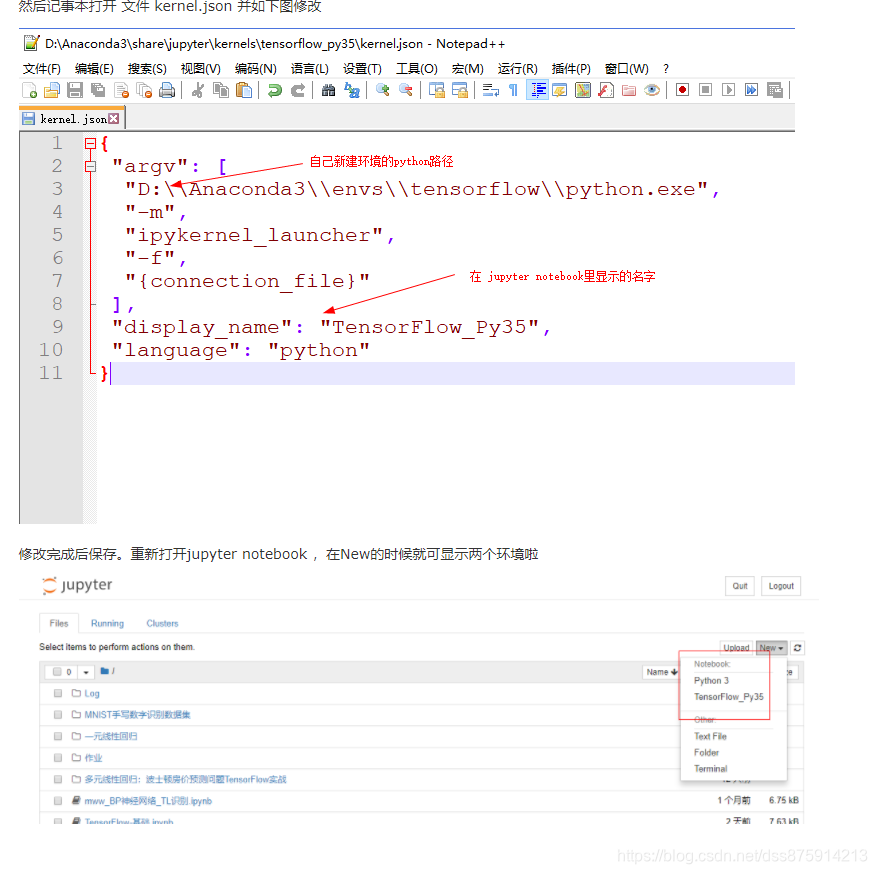Click the Replace icon in toolbar
877x874 pixels.
click(x=352, y=90)
